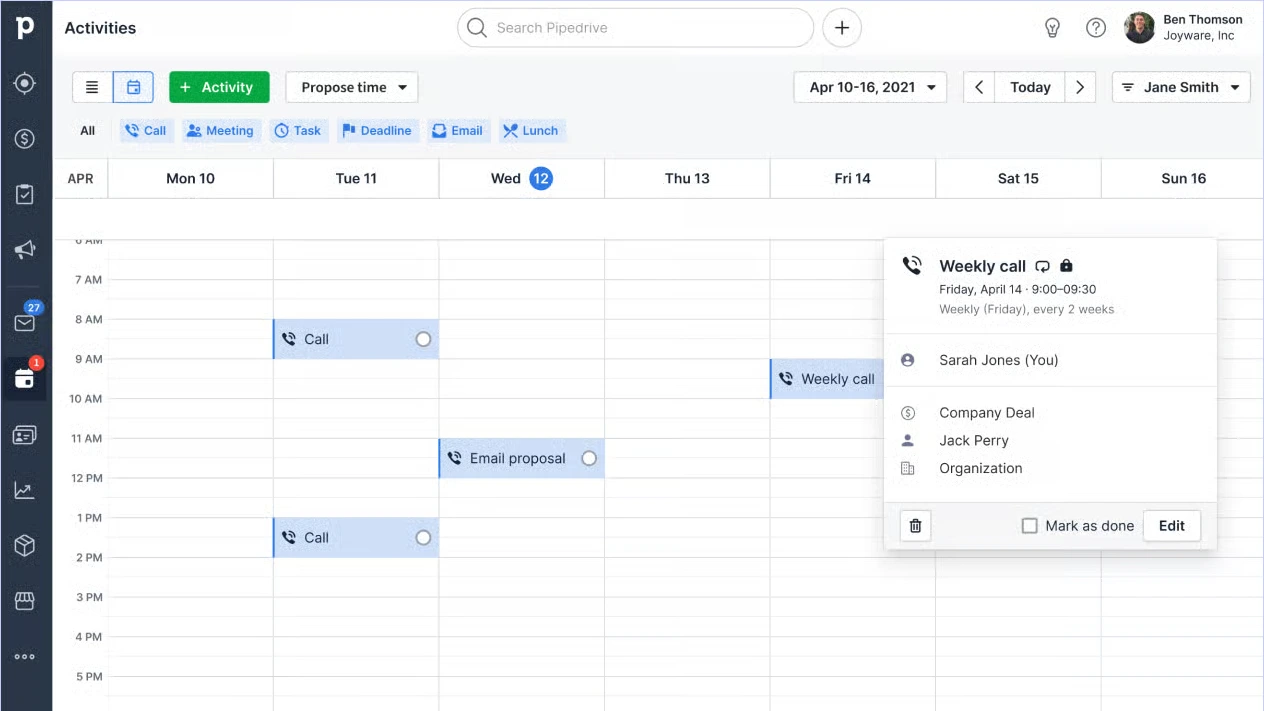Select the Sat 15 column header

[1018, 178]
